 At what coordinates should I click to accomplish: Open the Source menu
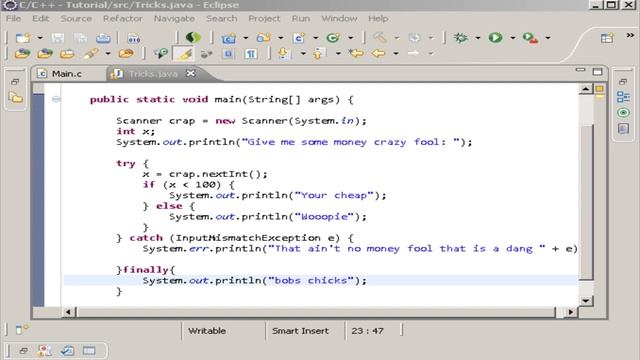coord(76,19)
